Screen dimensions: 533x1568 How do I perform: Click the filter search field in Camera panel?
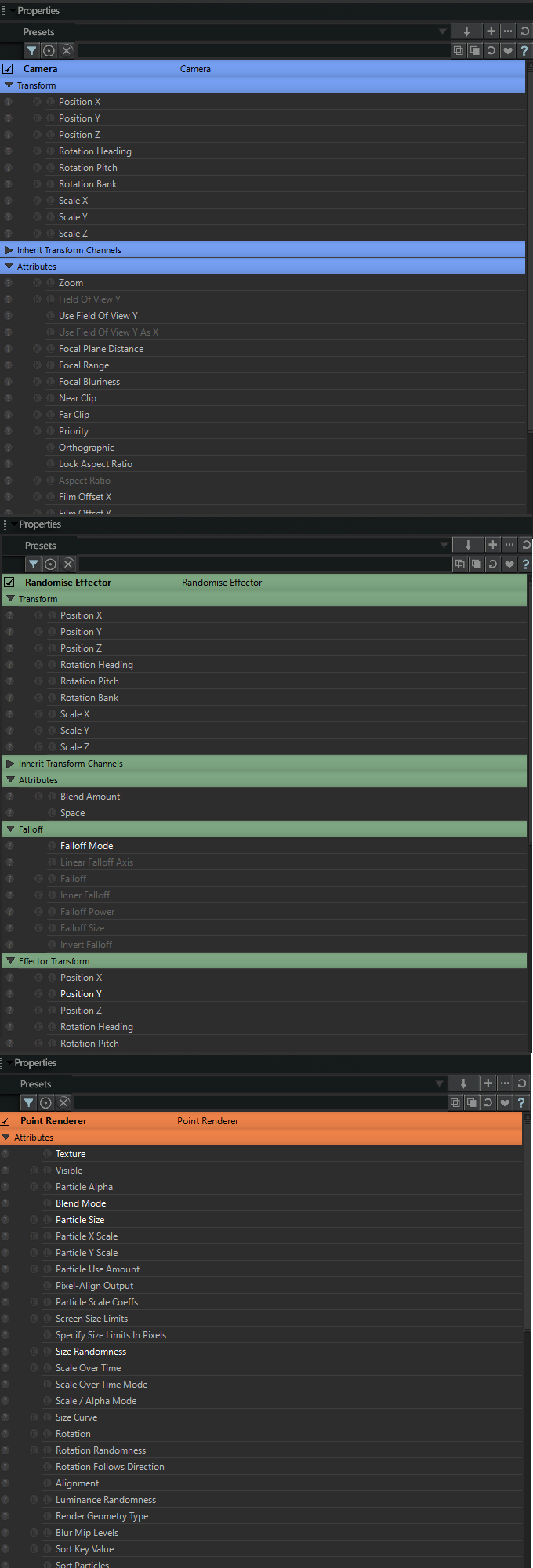click(263, 50)
